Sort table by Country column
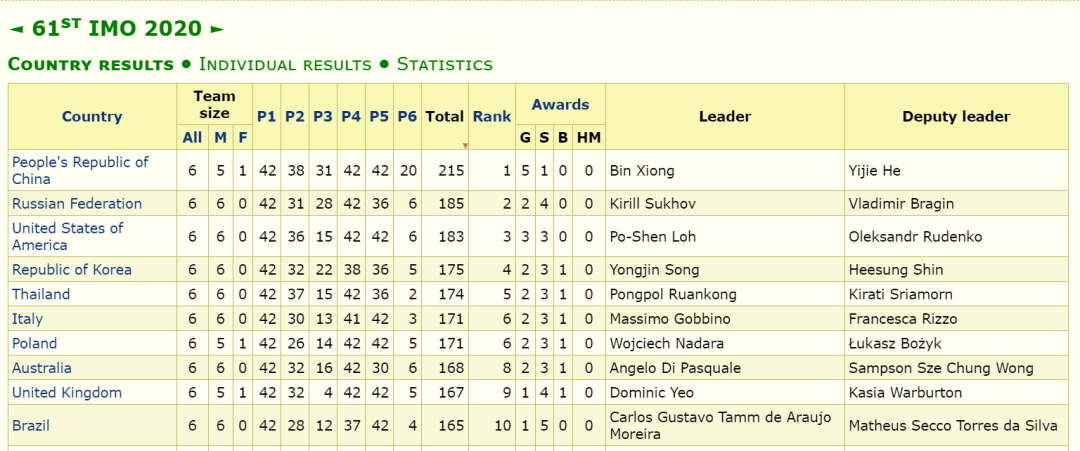Screen dimensions: 1080x451 pos(92,116)
